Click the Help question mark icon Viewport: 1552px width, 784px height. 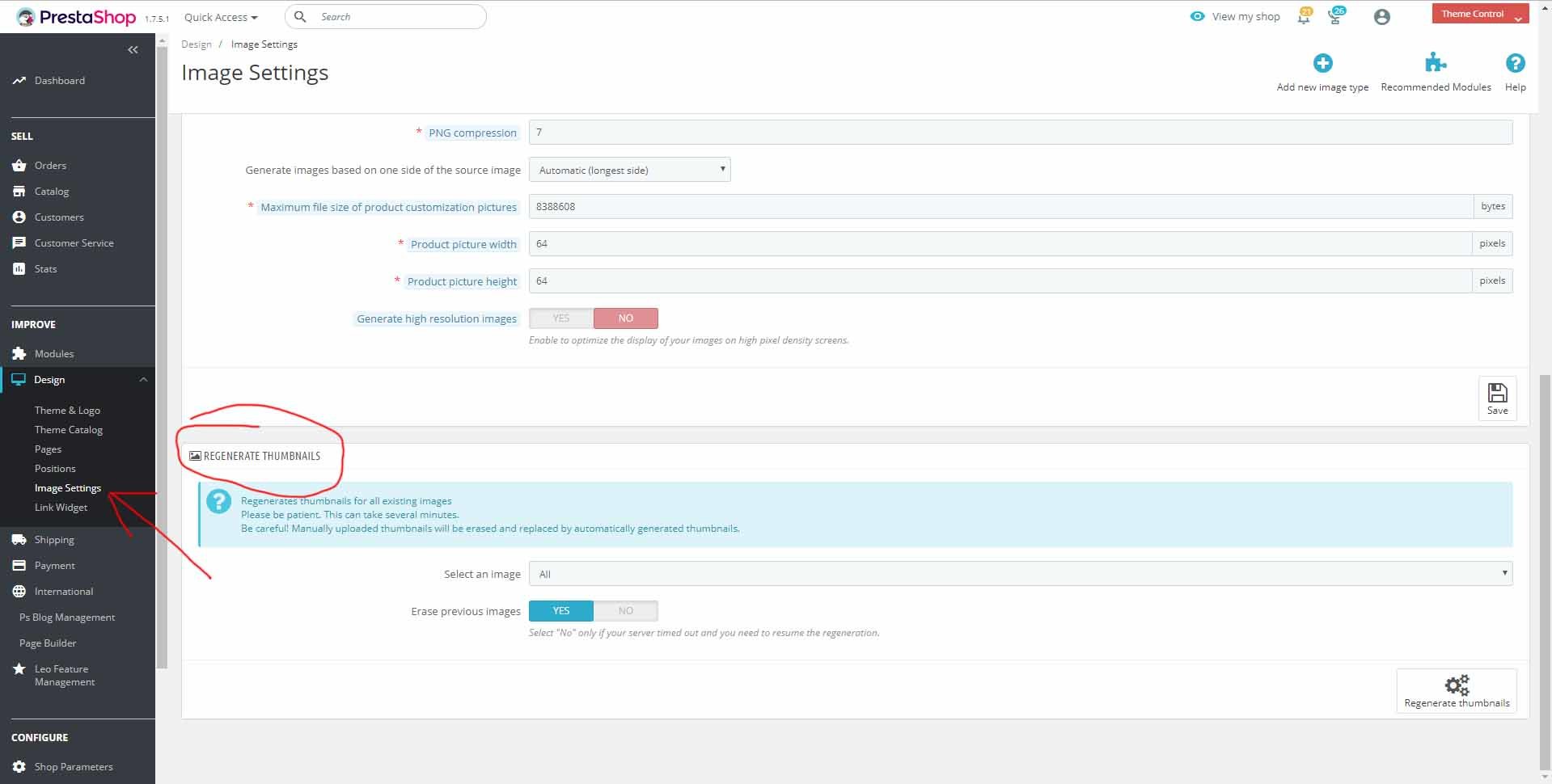pos(1516,63)
